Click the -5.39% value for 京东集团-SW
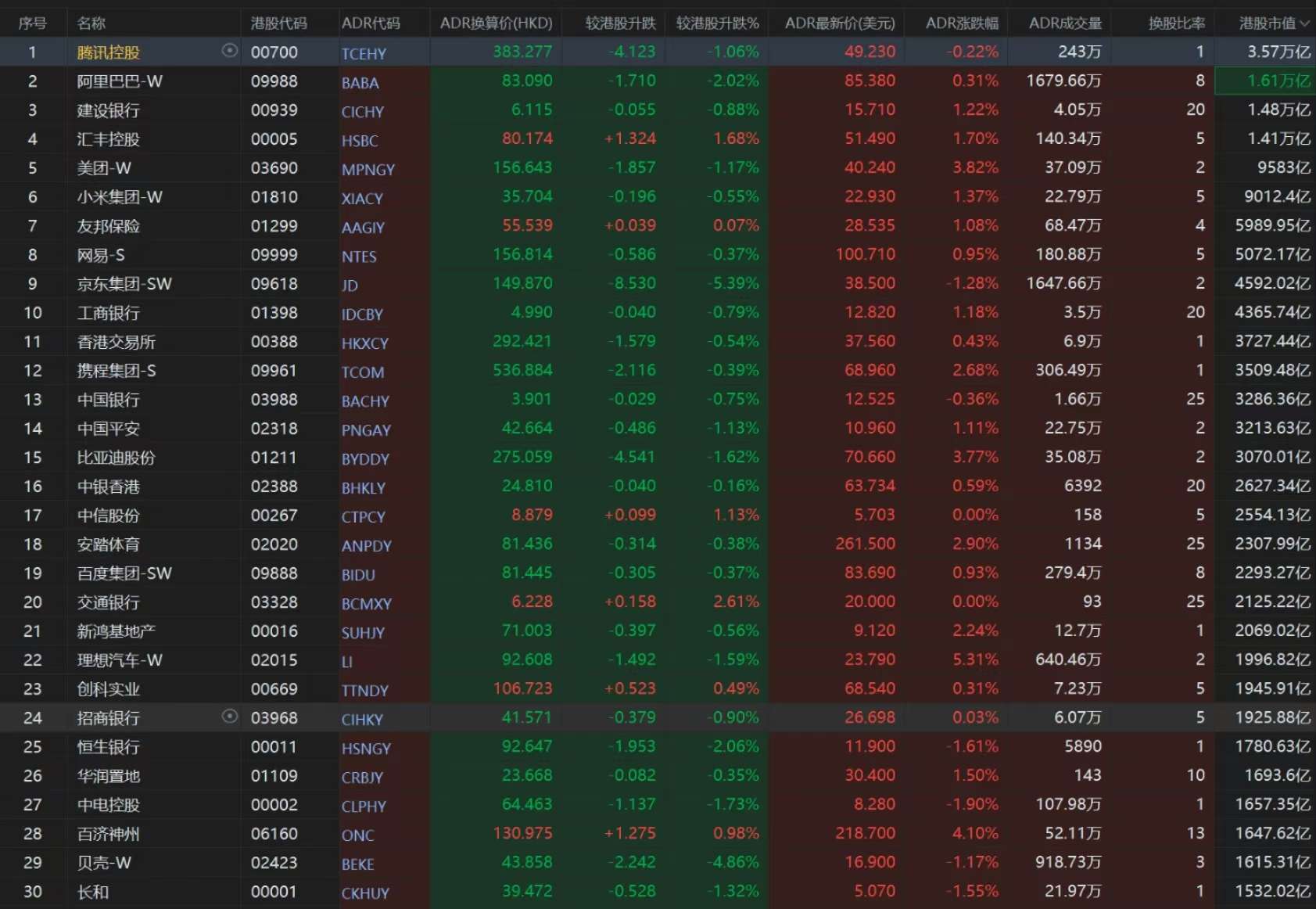 (733, 283)
